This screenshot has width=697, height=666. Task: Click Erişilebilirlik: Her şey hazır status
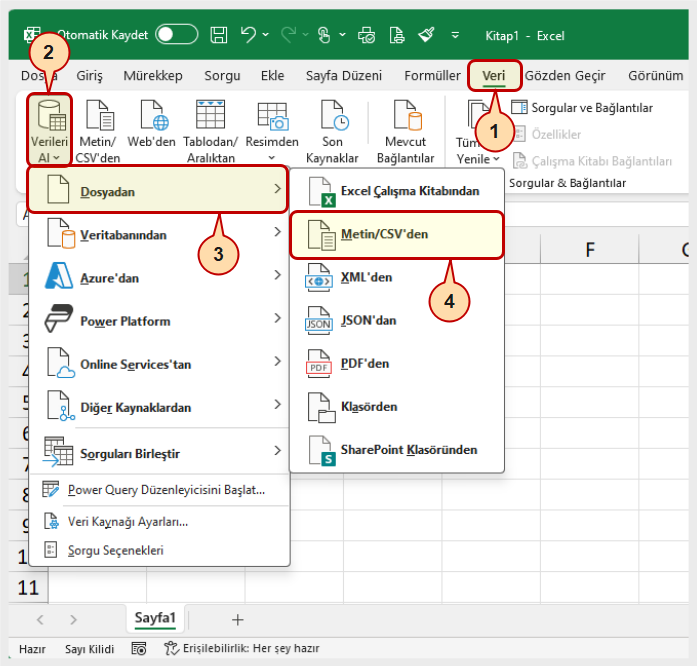click(x=242, y=649)
